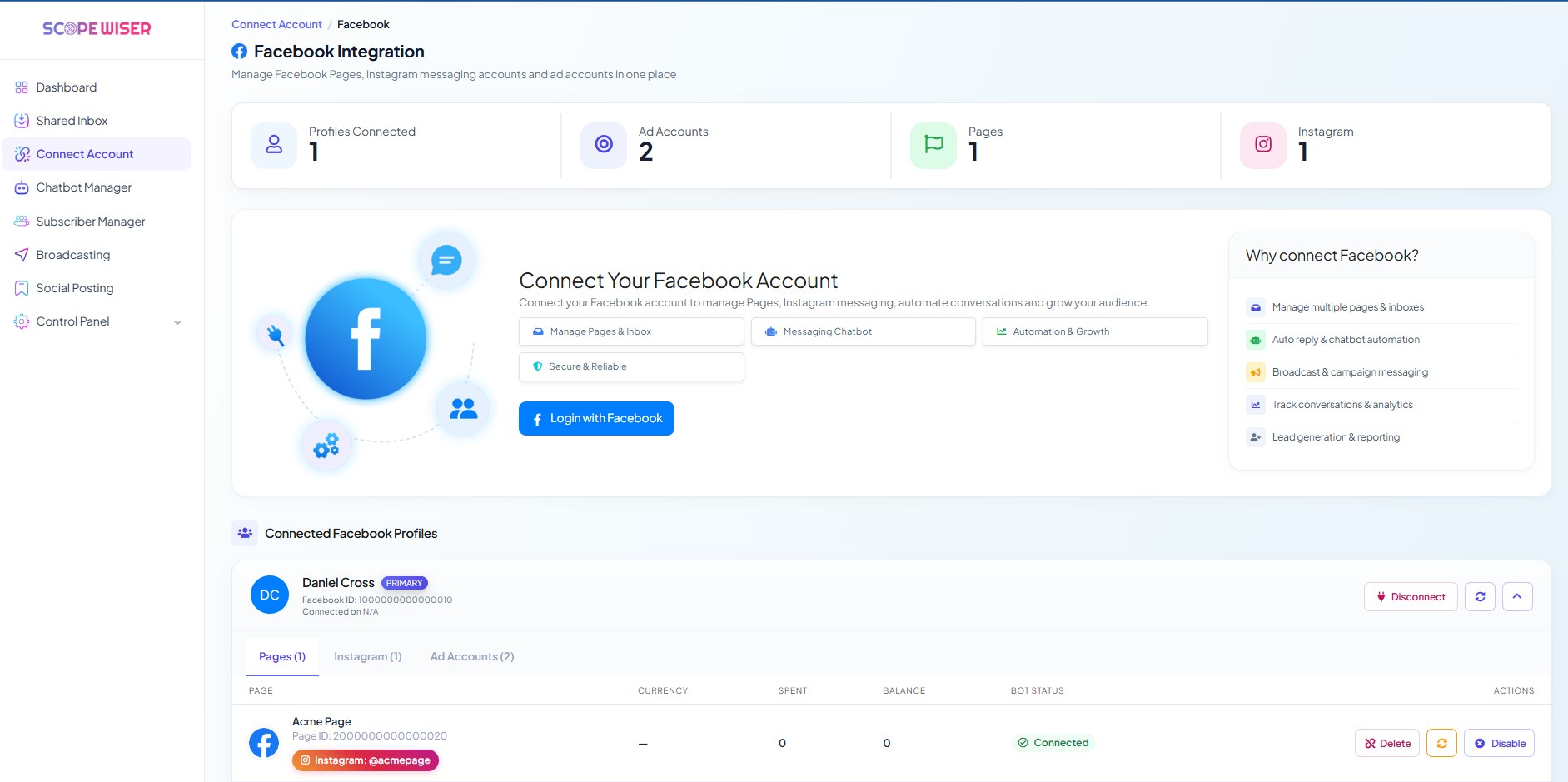Click the plug illustration icon
Viewport: 1568px width, 782px height.
coord(276,335)
